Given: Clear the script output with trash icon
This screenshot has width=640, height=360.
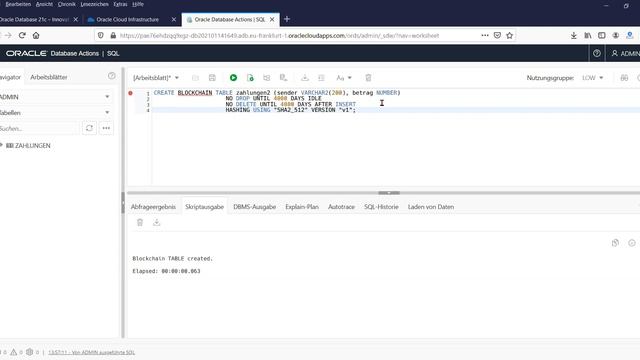Looking at the screenshot, I should point(140,222).
